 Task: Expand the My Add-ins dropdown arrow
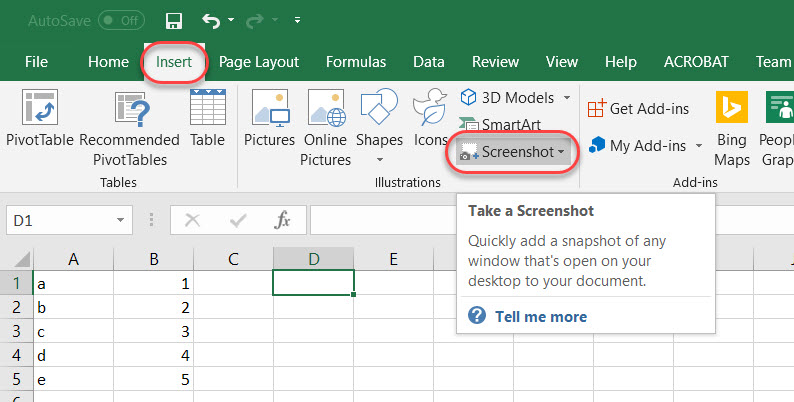coord(699,146)
